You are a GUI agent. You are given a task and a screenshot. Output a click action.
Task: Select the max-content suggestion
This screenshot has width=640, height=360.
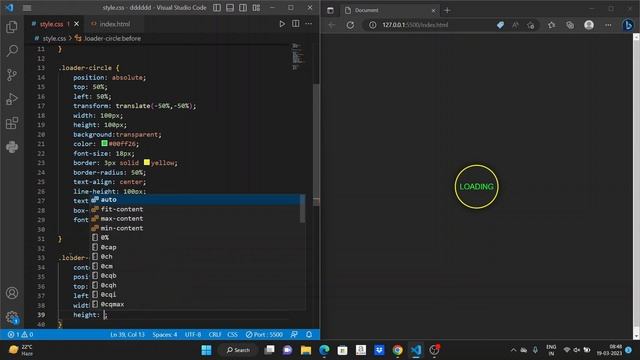195,218
